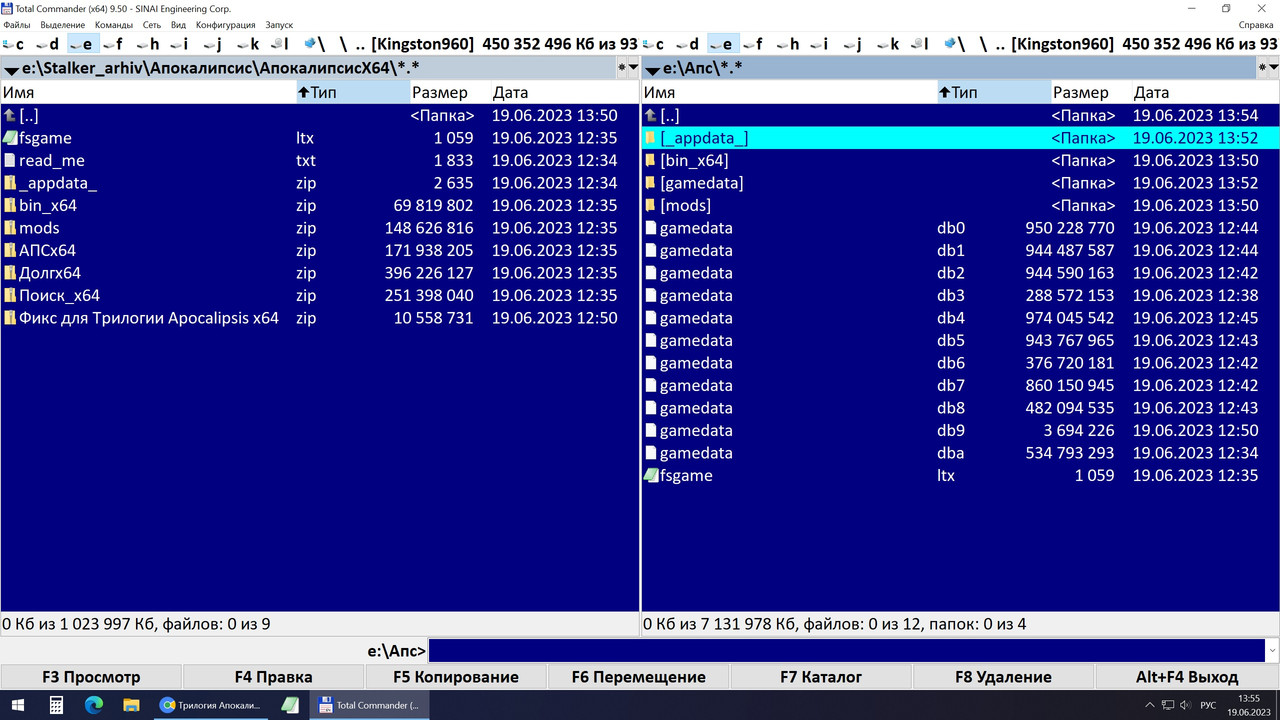Open Windows Start menu
The height and width of the screenshot is (720, 1280).
pos(19,705)
